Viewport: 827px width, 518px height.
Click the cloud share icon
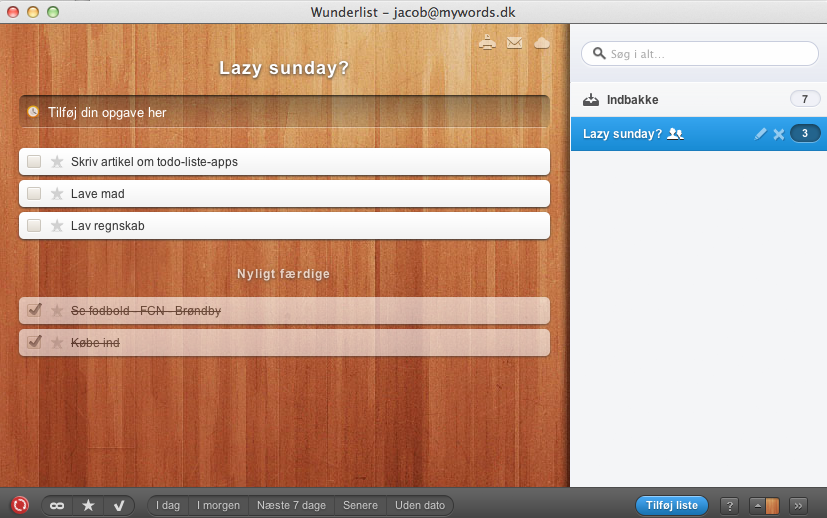[542, 43]
